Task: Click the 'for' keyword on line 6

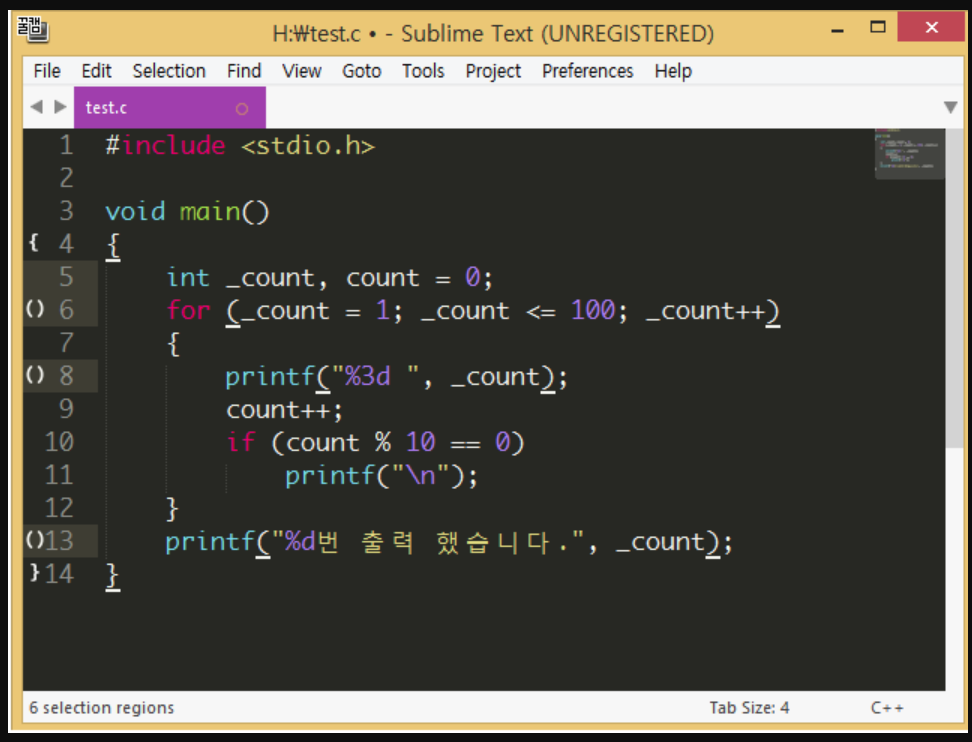Action: [x=188, y=311]
